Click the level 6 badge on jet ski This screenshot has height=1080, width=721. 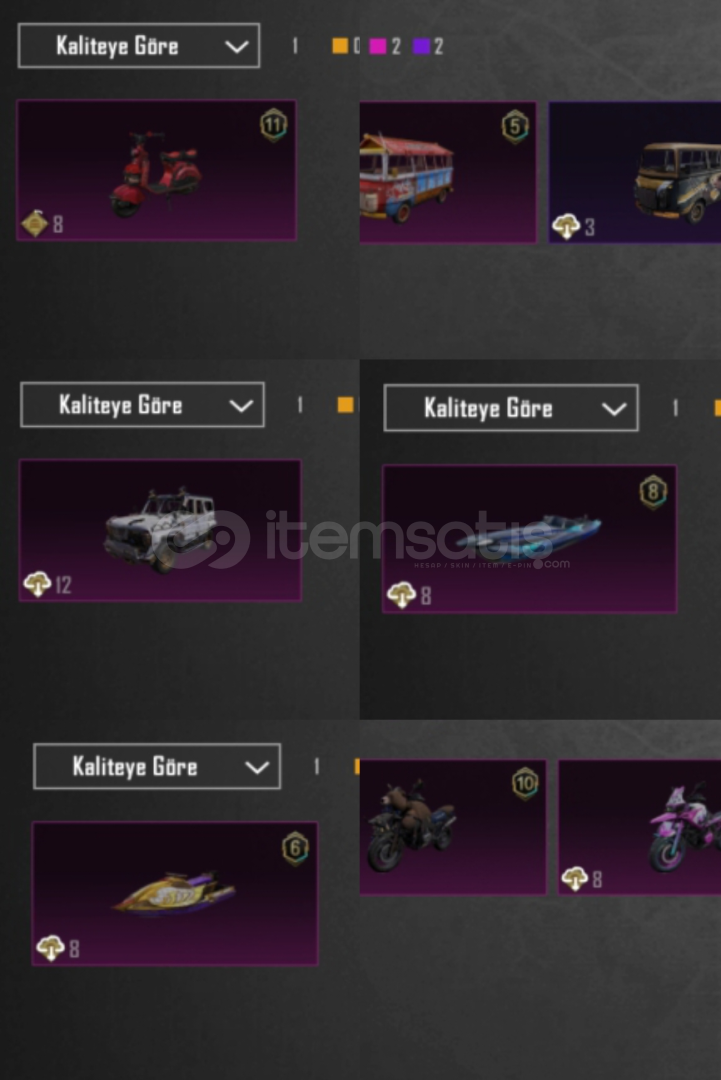[295, 849]
